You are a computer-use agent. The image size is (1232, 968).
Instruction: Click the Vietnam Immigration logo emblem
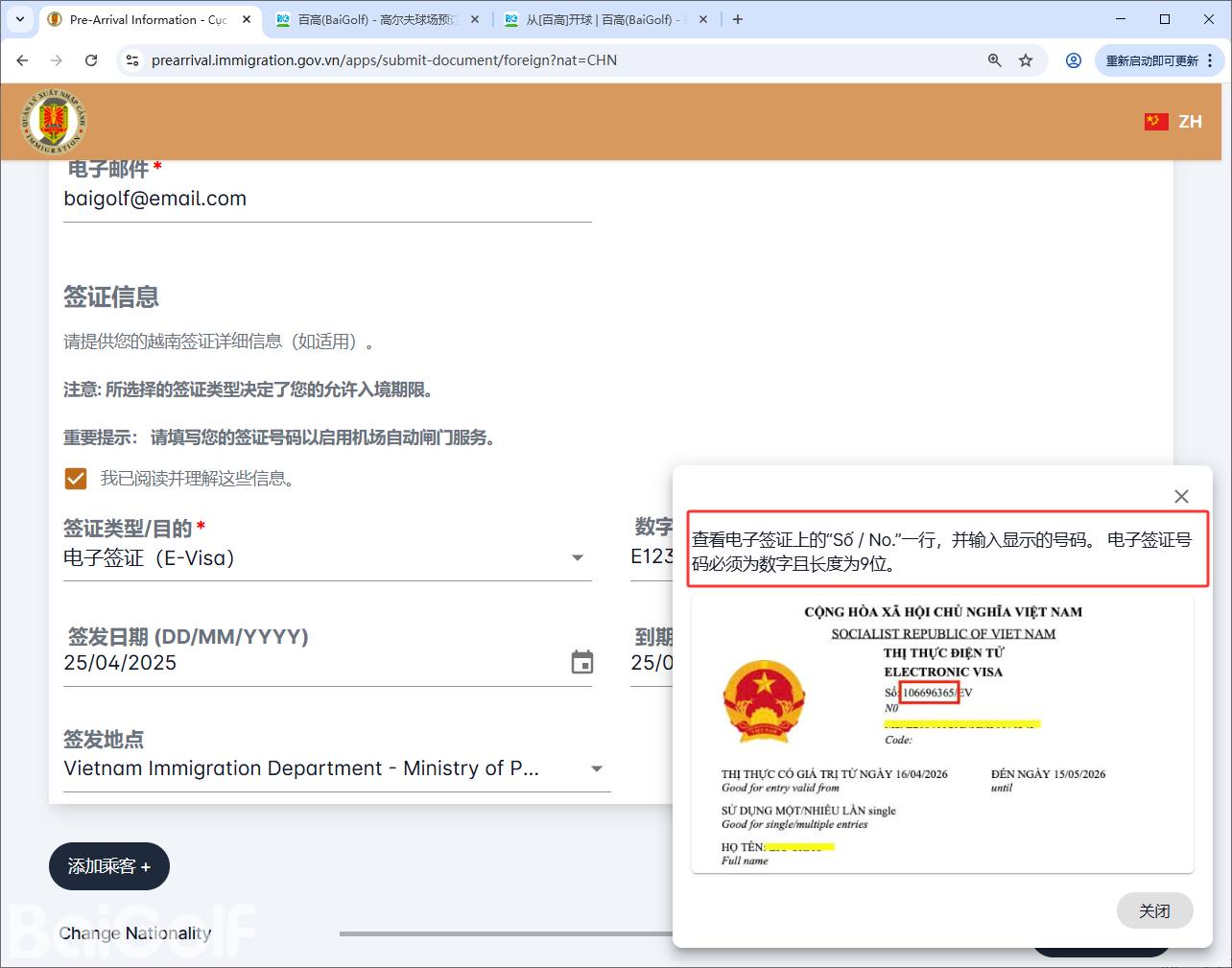point(54,121)
